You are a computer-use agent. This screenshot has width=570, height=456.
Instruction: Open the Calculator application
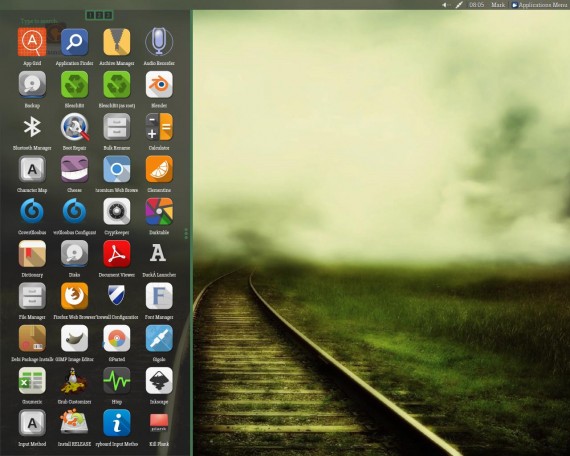(159, 127)
